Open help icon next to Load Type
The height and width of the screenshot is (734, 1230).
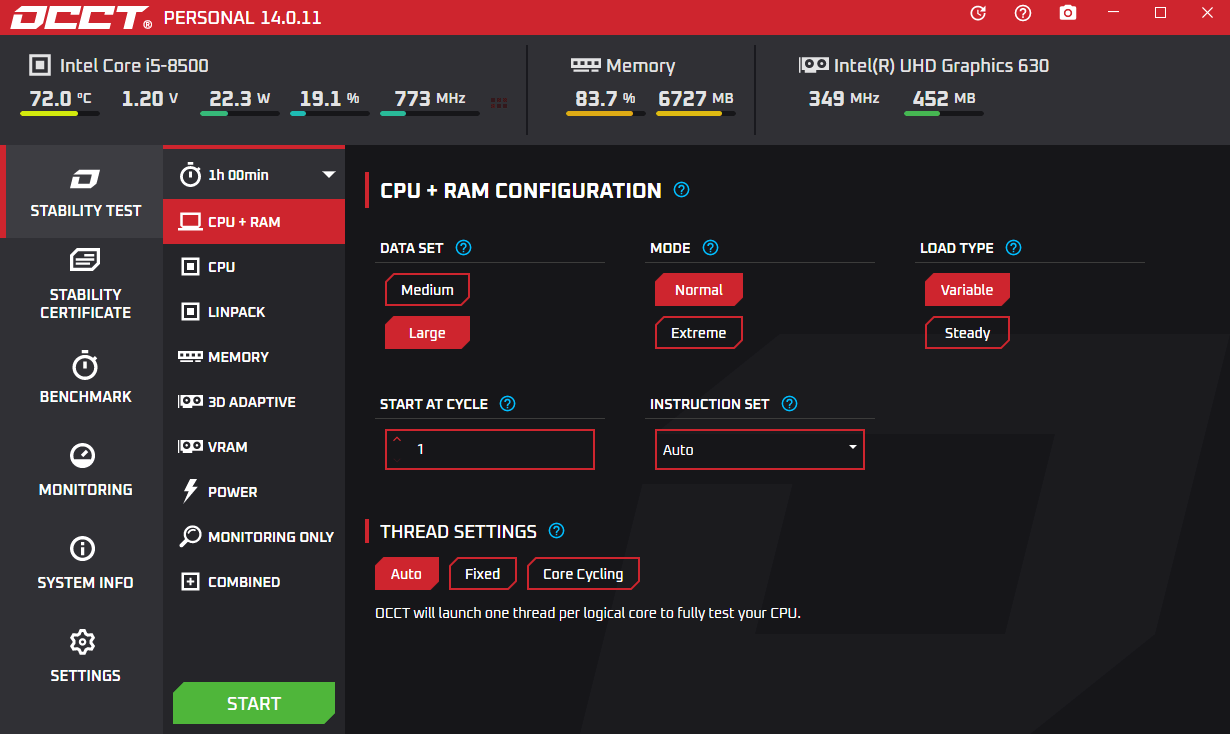1013,248
